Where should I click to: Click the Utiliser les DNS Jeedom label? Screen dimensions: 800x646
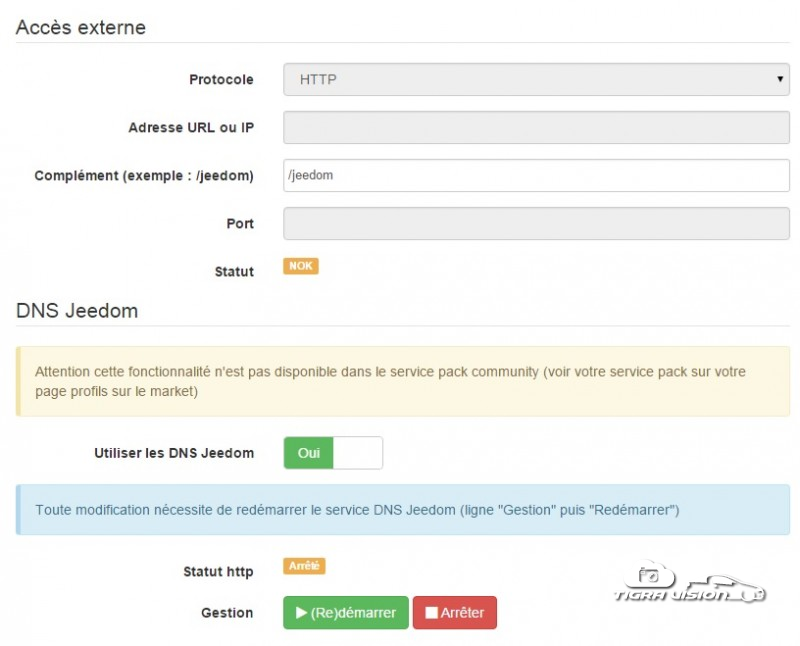(x=173, y=453)
